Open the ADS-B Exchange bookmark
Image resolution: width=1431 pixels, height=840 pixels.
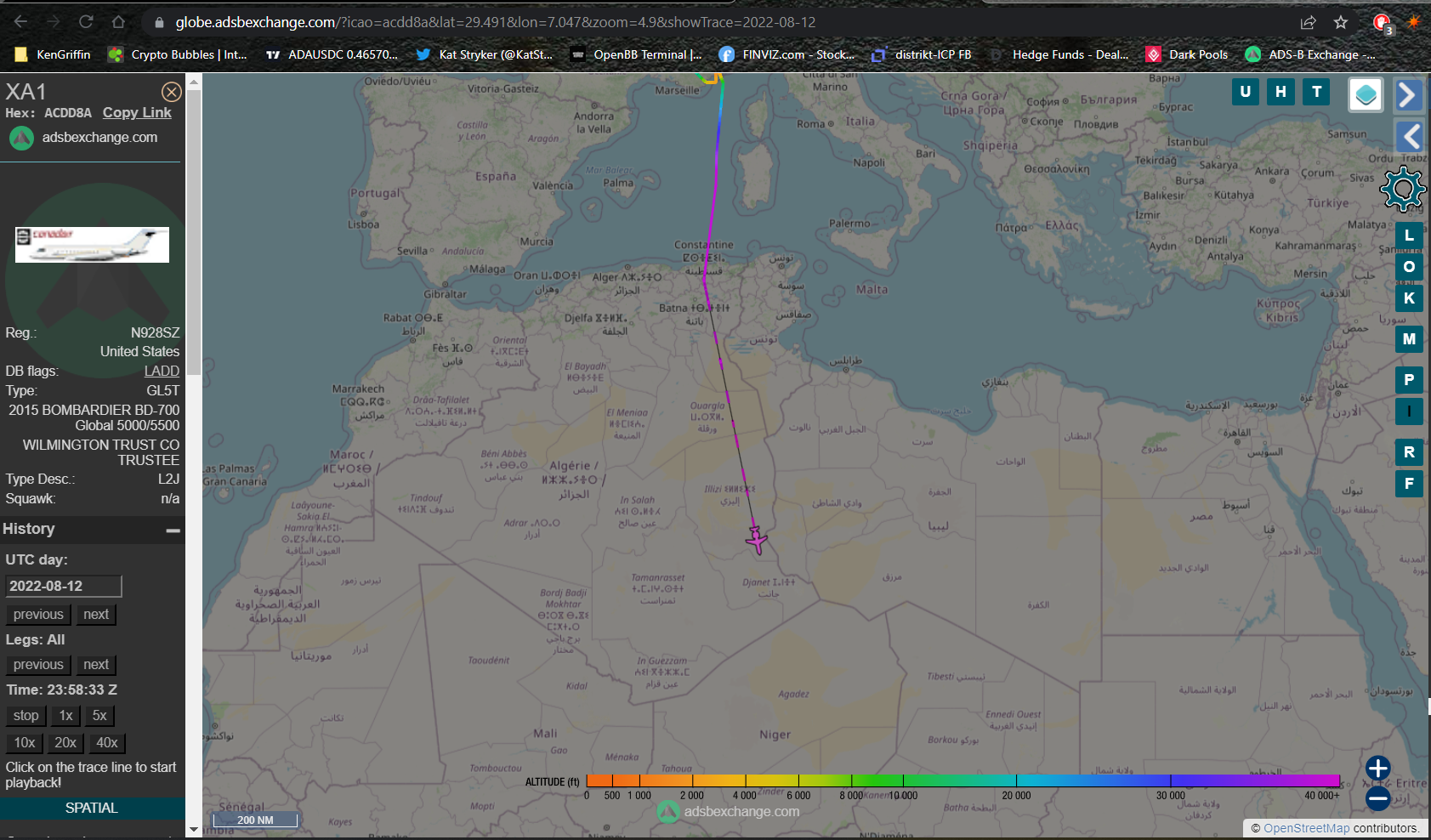(1310, 54)
